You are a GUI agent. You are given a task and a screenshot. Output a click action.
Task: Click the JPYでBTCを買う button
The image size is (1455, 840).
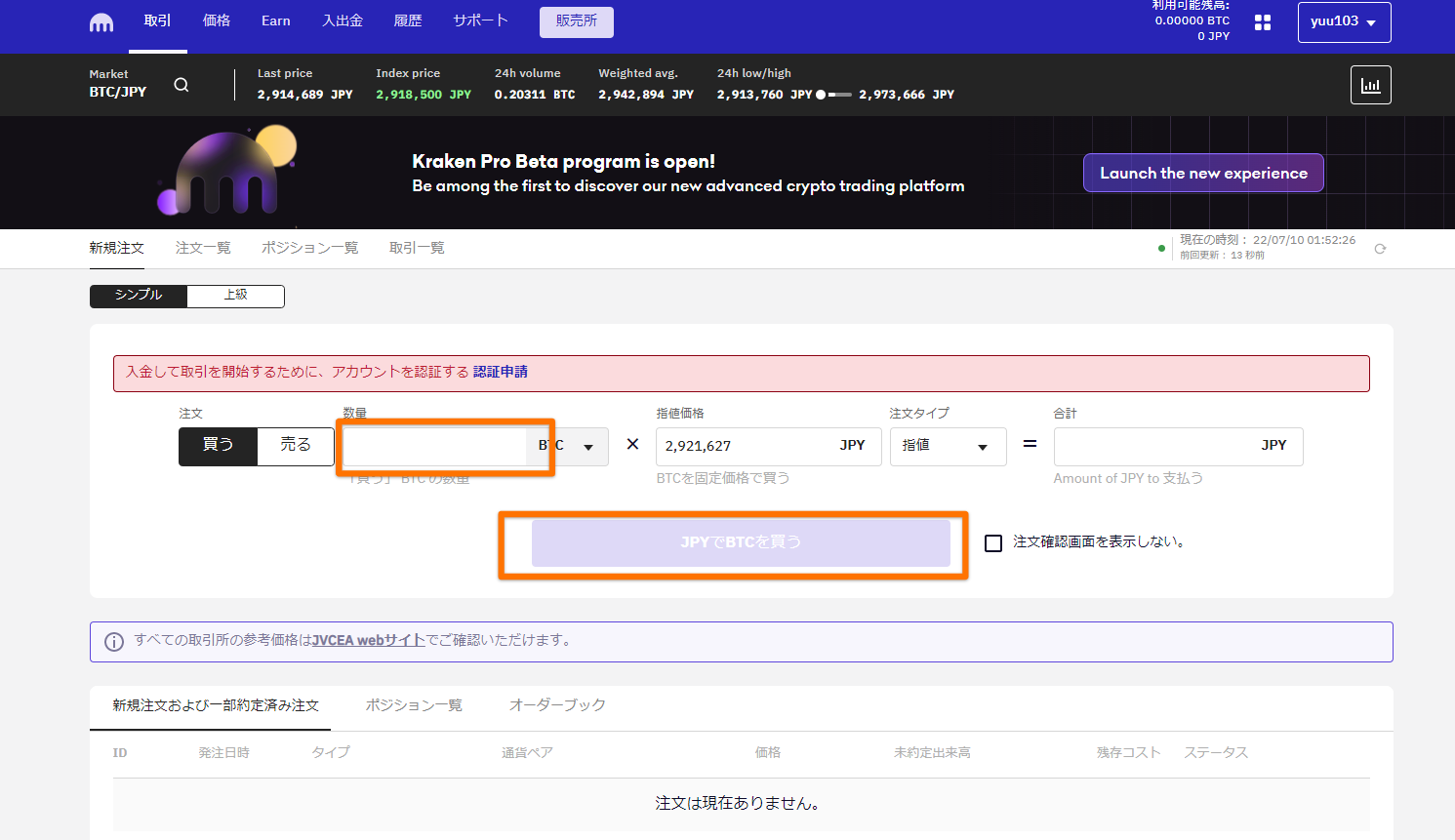tap(741, 542)
